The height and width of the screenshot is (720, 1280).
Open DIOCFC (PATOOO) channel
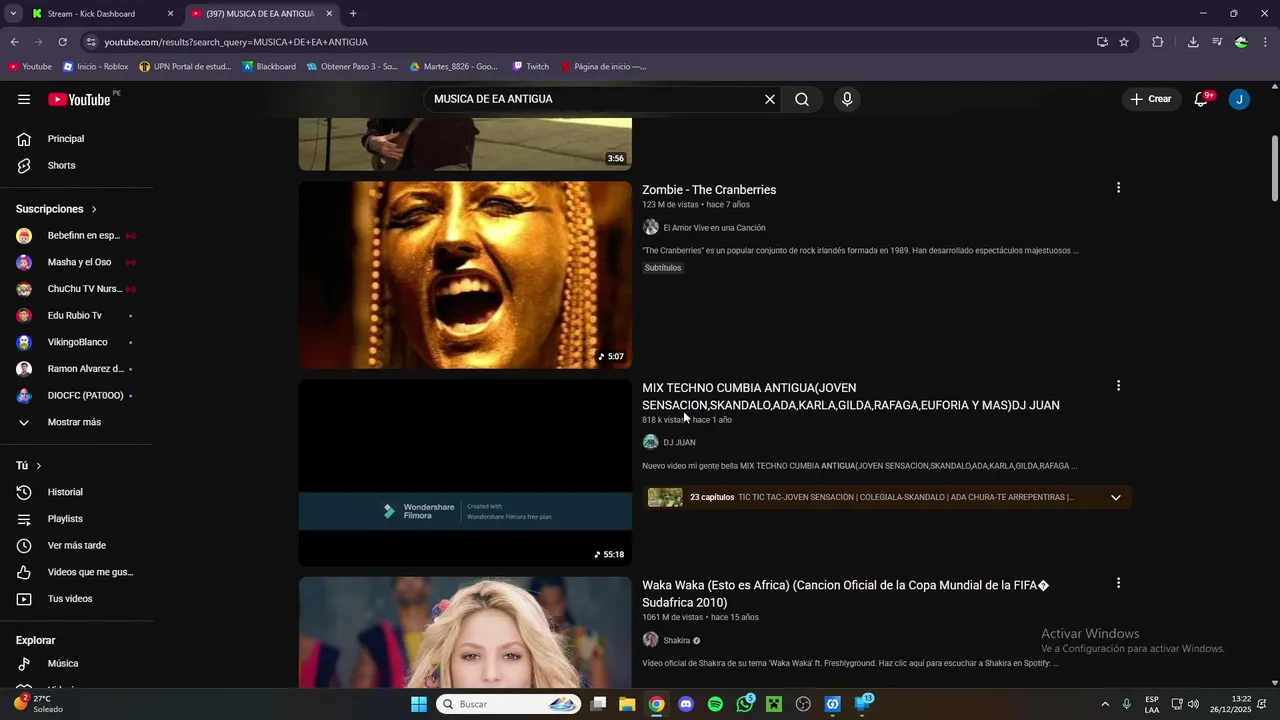coord(77,395)
